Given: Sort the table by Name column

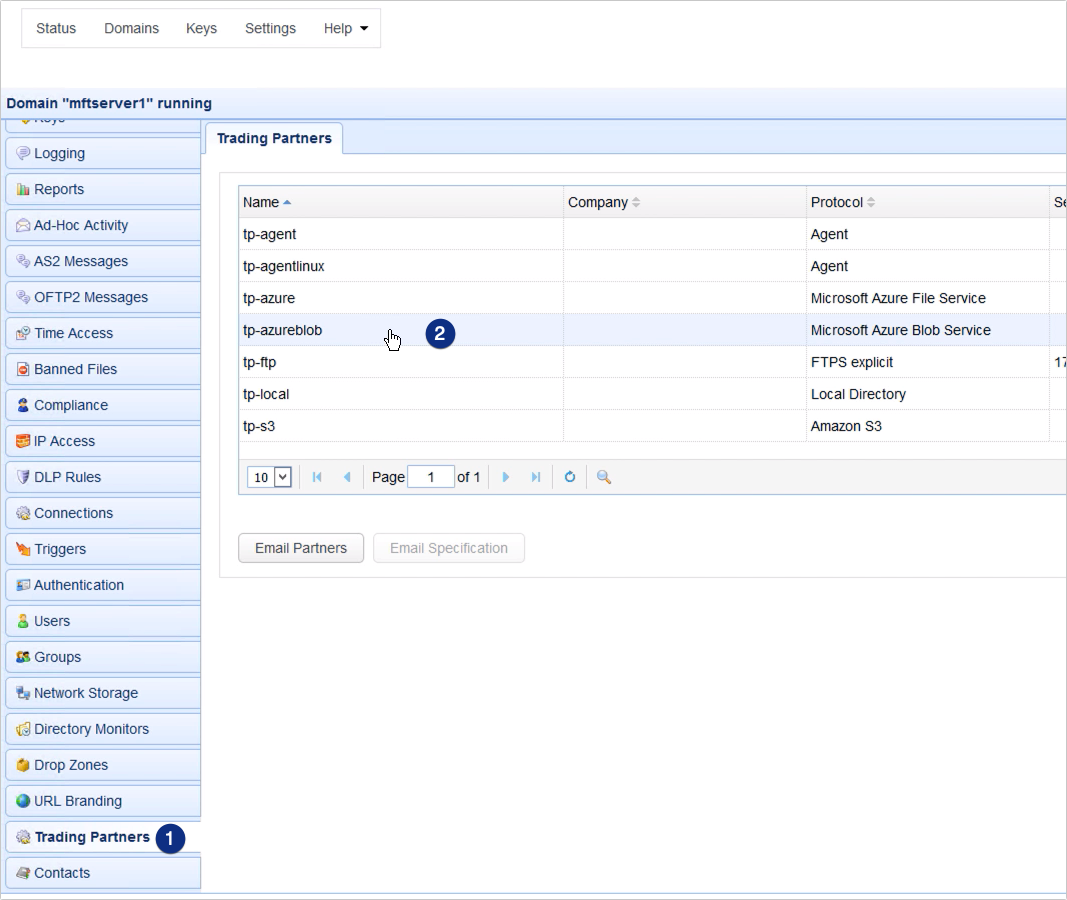Looking at the screenshot, I should (x=262, y=202).
